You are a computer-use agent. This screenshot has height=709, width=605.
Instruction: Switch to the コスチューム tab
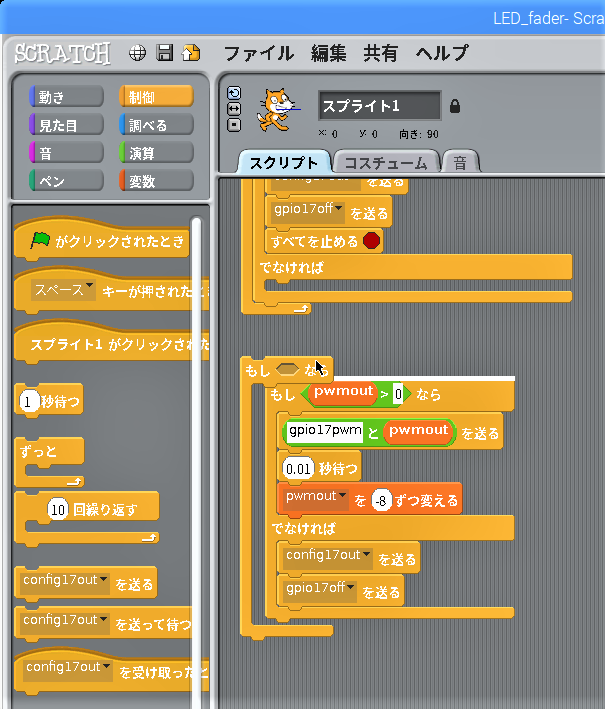coord(386,163)
